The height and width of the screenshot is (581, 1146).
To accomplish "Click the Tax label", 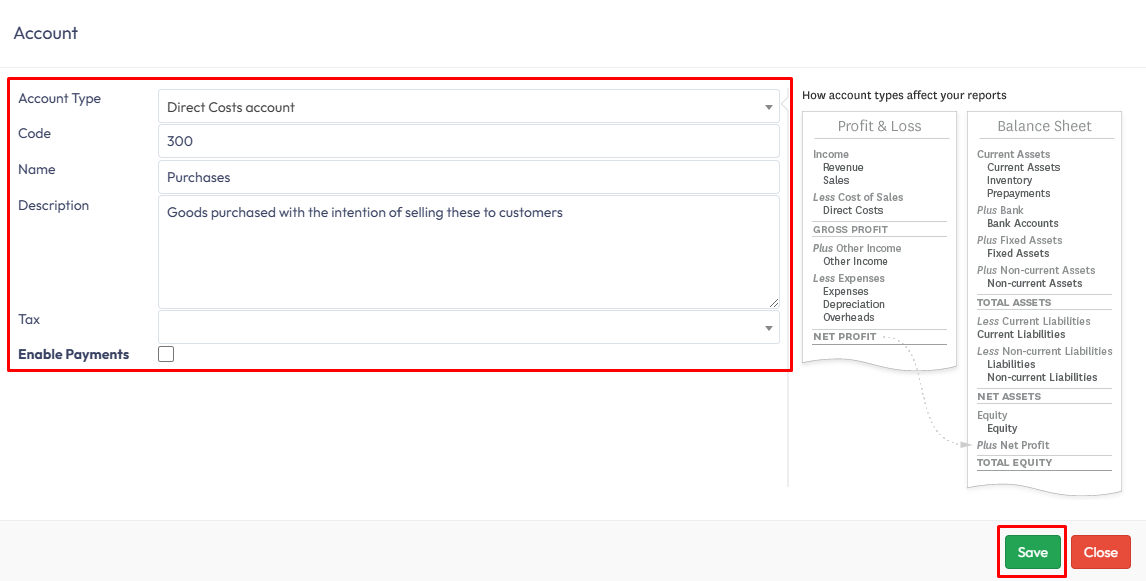I will click(x=29, y=319).
